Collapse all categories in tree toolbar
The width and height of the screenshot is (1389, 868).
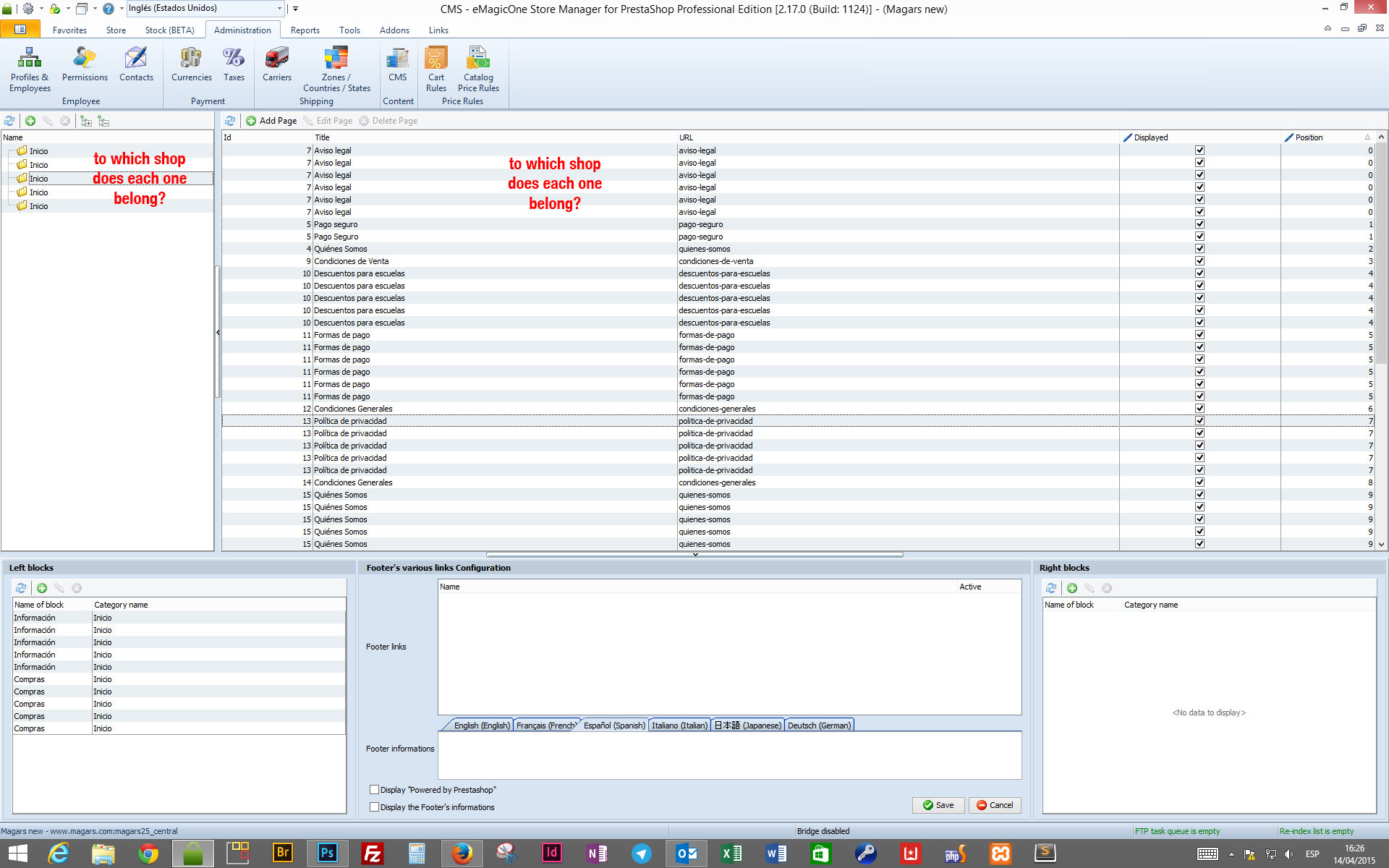(x=104, y=121)
